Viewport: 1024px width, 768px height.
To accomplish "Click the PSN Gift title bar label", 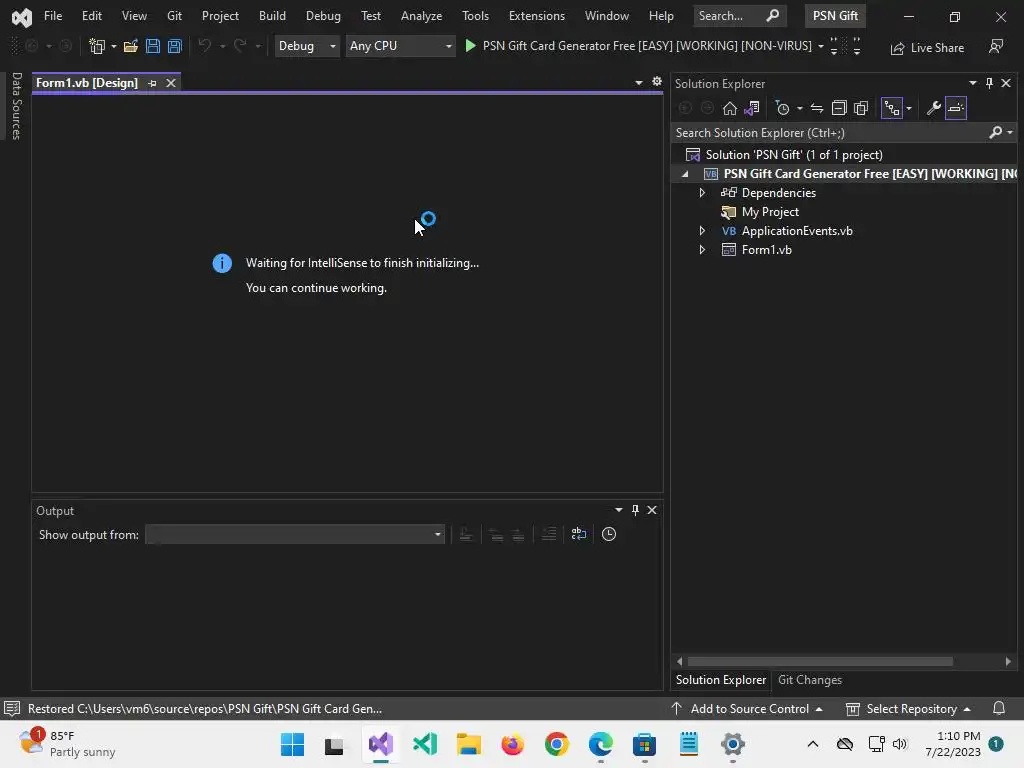I will click(835, 16).
